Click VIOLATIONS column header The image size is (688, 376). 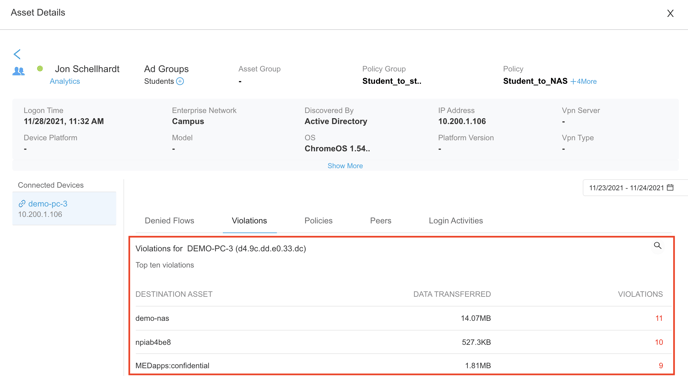[640, 294]
